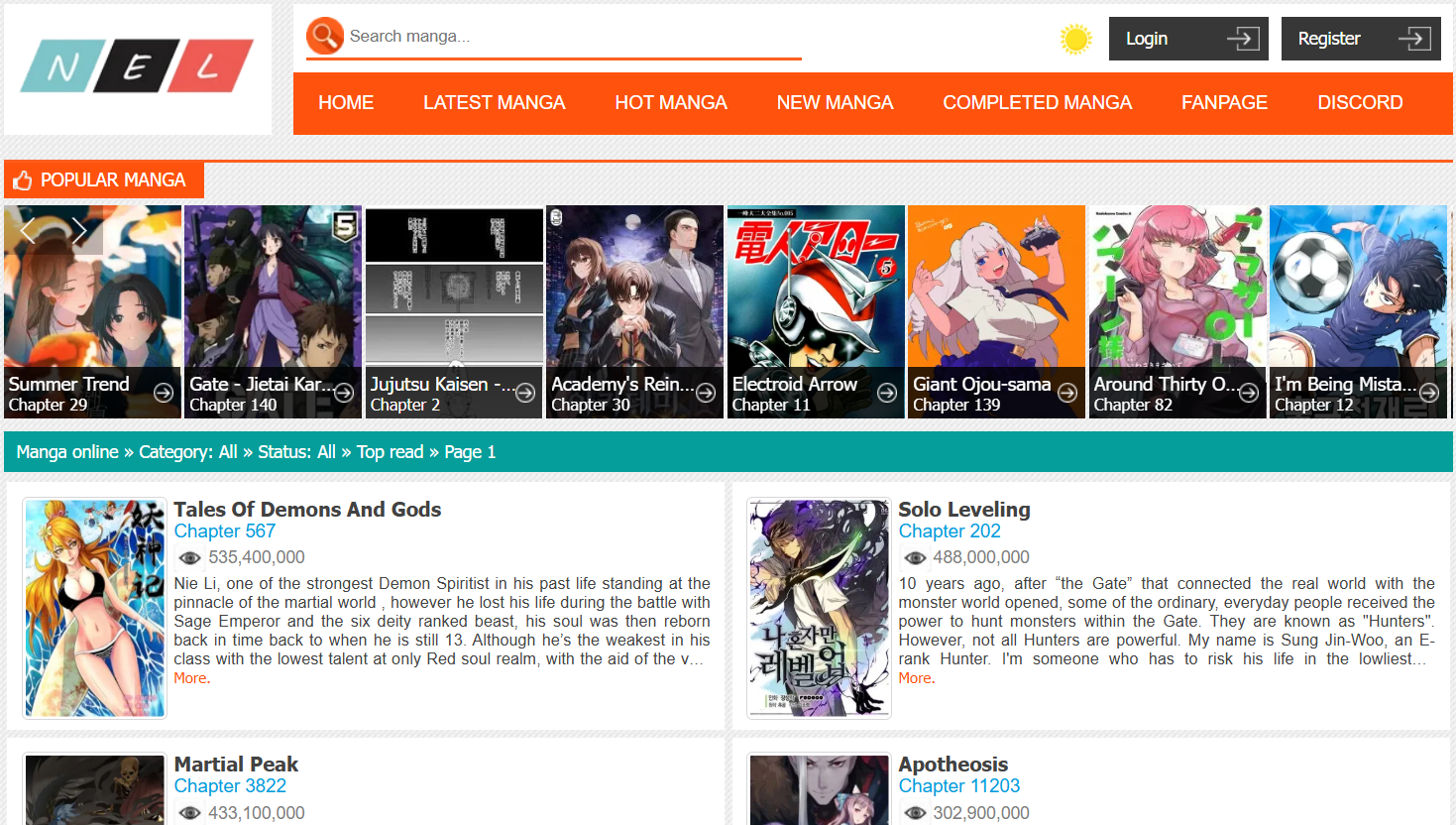
Task: Click the Category: All breadcrumb link
Action: (x=188, y=452)
